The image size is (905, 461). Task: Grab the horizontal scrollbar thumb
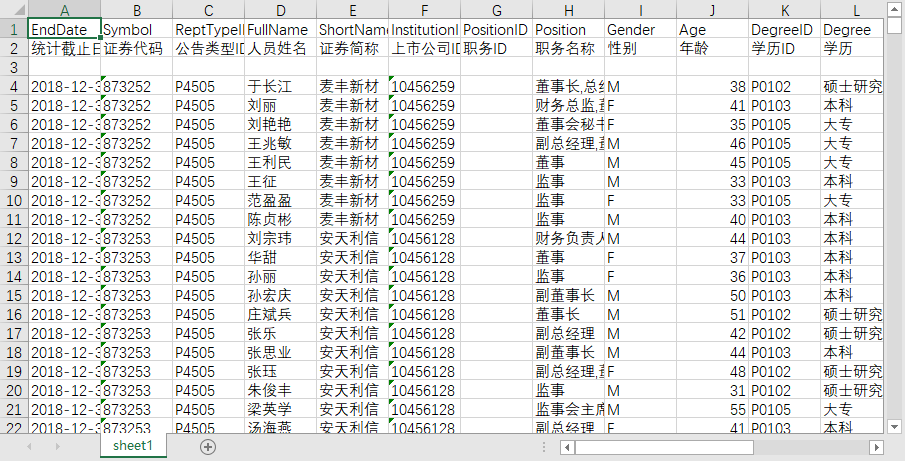(664, 447)
